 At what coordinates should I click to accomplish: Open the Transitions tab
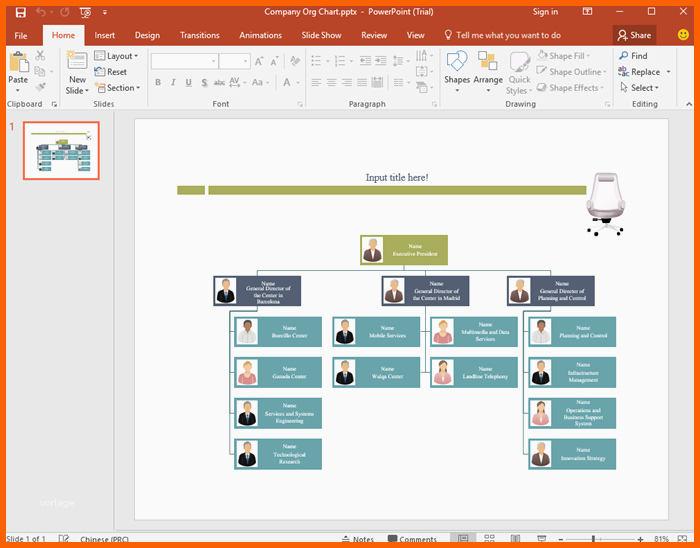pos(199,35)
